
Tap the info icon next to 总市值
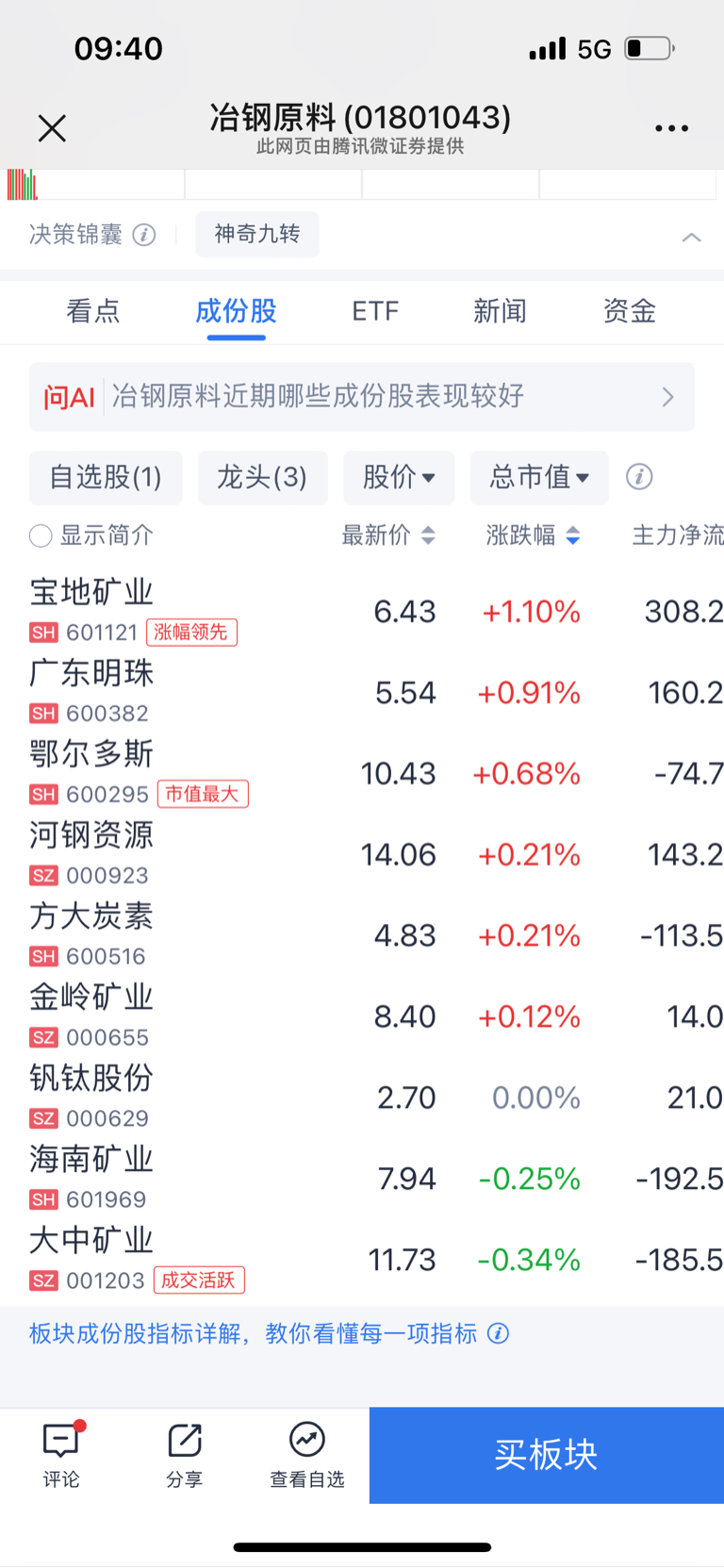tap(639, 477)
